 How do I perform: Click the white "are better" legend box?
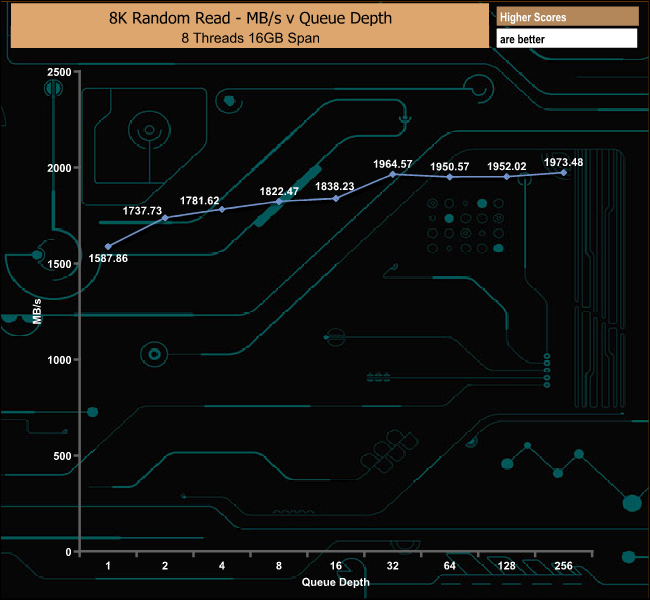[x=566, y=39]
